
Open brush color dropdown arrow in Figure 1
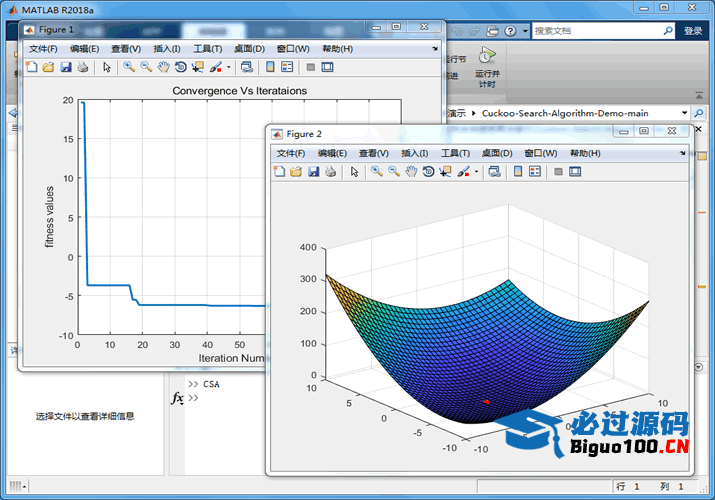[228, 67]
